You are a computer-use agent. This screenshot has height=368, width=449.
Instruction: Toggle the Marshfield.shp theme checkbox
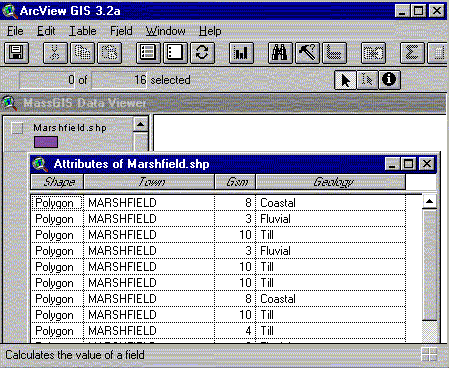17,128
